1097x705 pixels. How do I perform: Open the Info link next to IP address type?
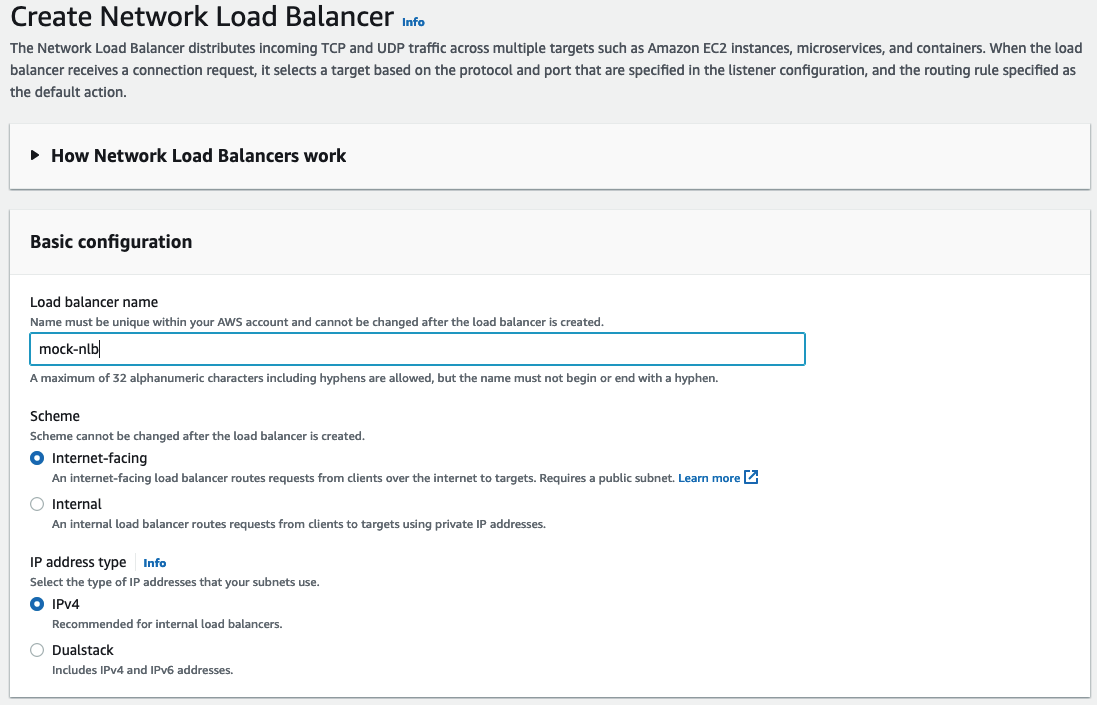point(155,563)
